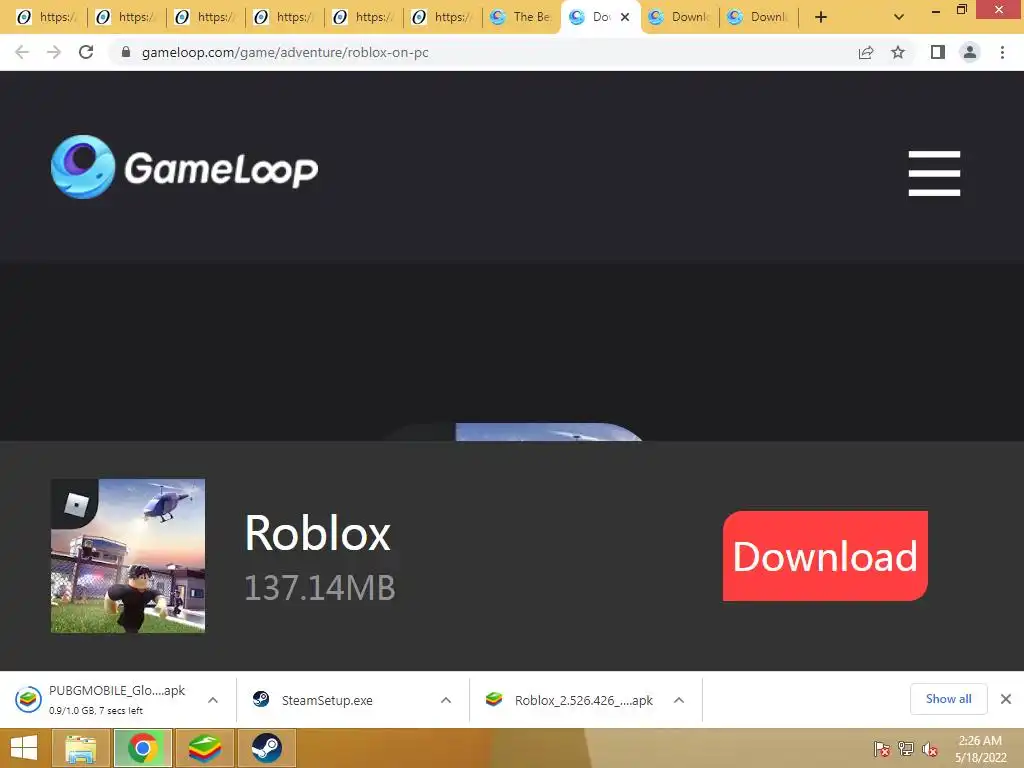The width and height of the screenshot is (1024, 768).
Task: Click Show all downloads
Action: 948,699
